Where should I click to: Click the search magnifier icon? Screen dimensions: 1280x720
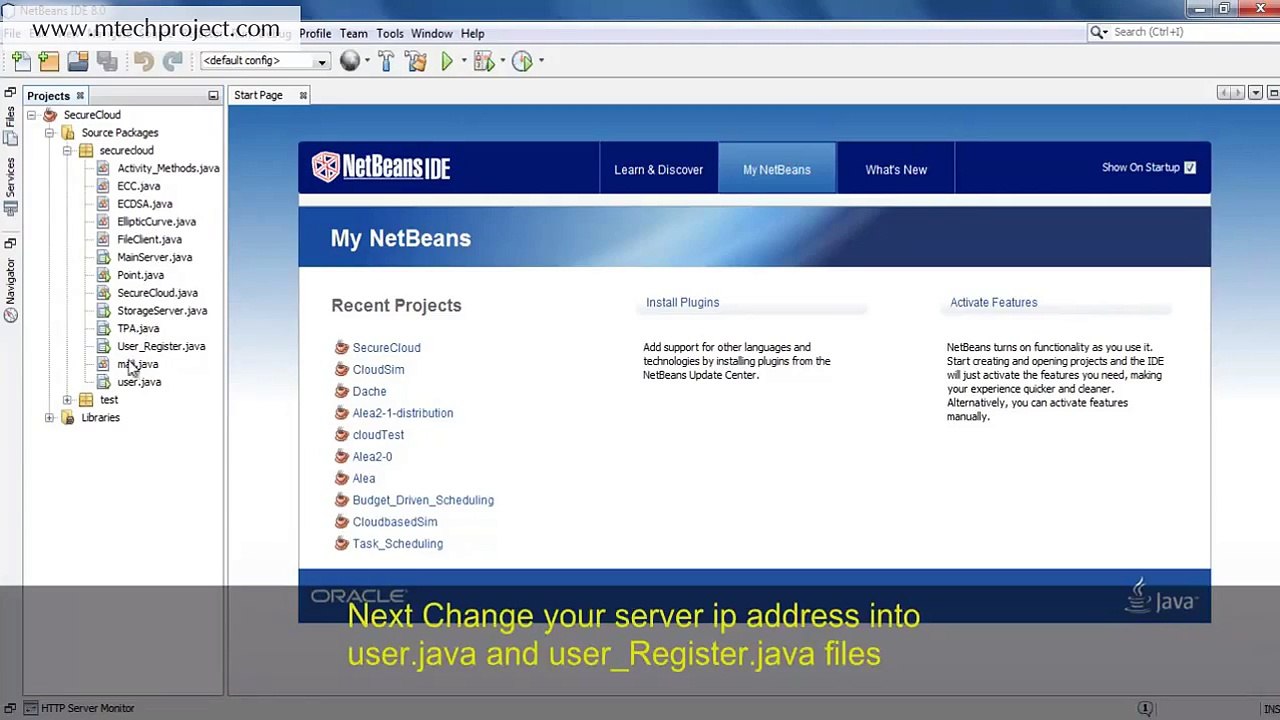[x=1097, y=32]
